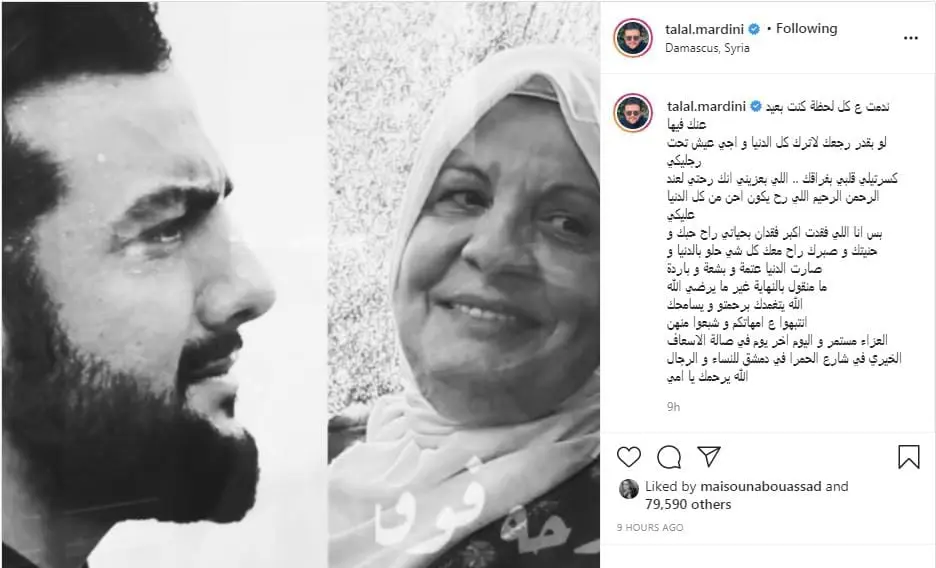Click the woman's photo in the post image
Viewport: 936px width, 568px height.
tap(464, 284)
